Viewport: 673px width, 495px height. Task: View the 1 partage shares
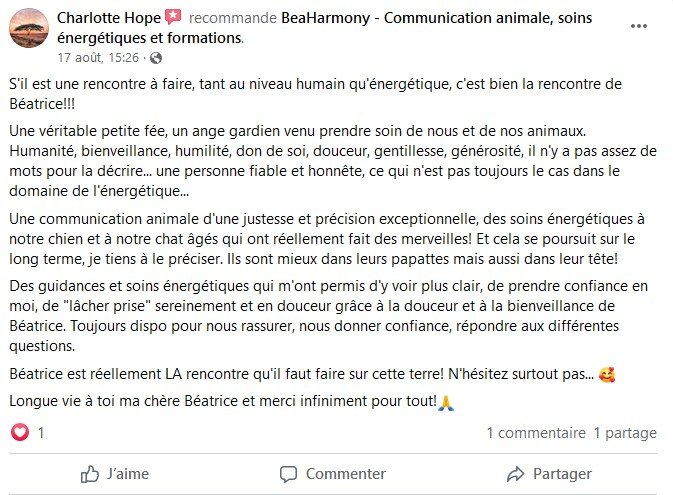[625, 433]
